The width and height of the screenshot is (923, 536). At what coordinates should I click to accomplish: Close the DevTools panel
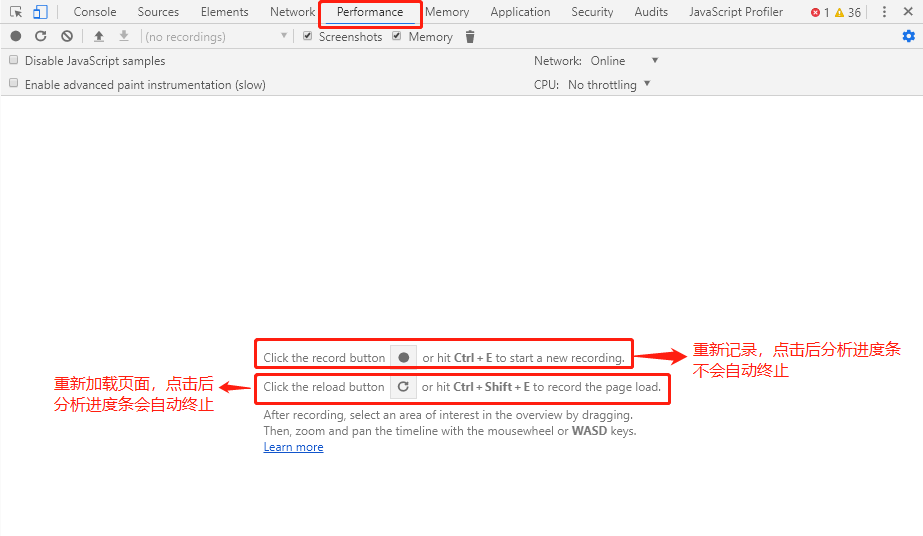coord(908,12)
